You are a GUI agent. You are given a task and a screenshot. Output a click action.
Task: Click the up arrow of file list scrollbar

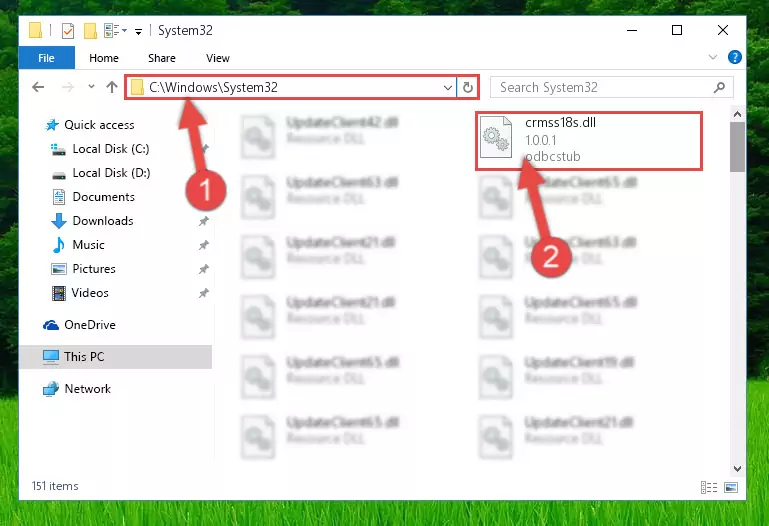737,114
